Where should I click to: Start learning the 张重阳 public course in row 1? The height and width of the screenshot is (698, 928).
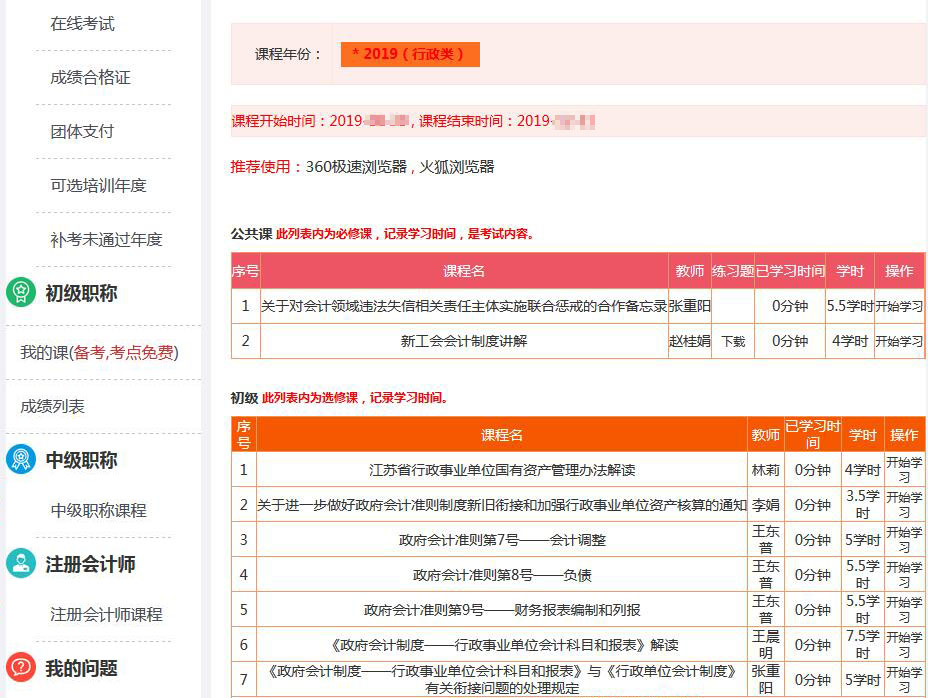point(899,306)
